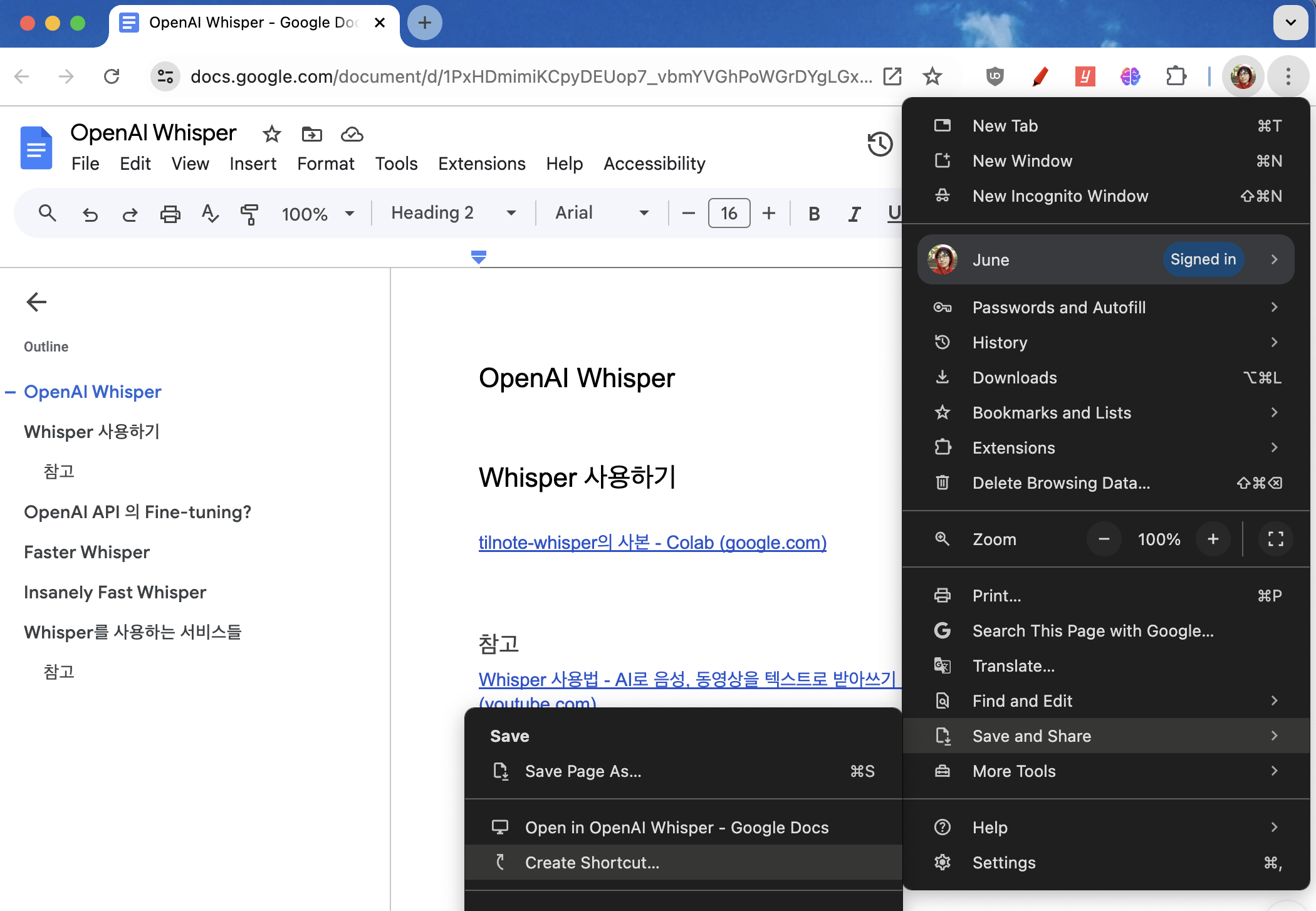Viewport: 1316px width, 911px height.
Task: Click the undo arrow icon
Action: 90,214
